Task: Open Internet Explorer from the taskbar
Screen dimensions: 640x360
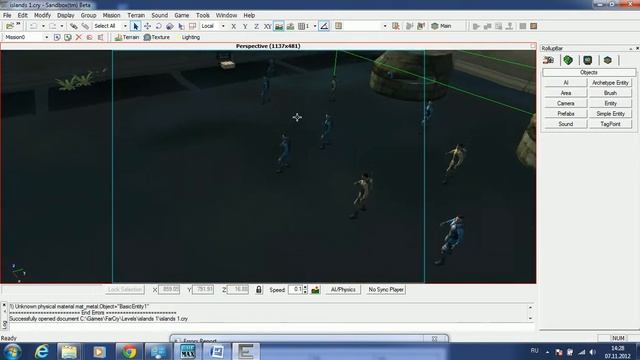Action: (x=41, y=351)
